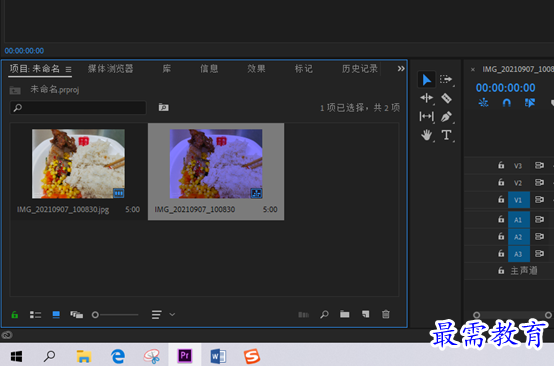Target the A3 audio track

[519, 254]
